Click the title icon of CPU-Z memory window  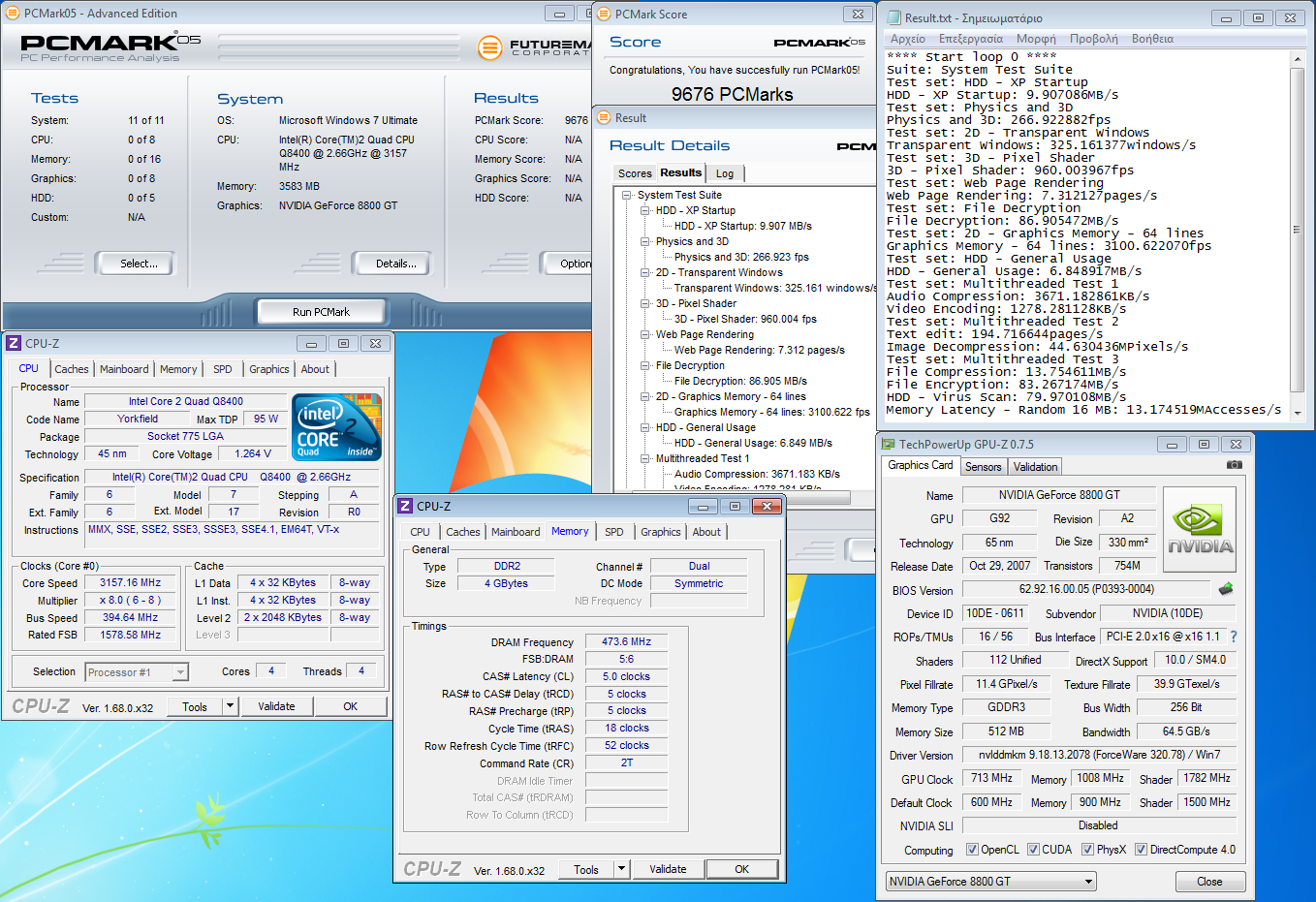(404, 506)
